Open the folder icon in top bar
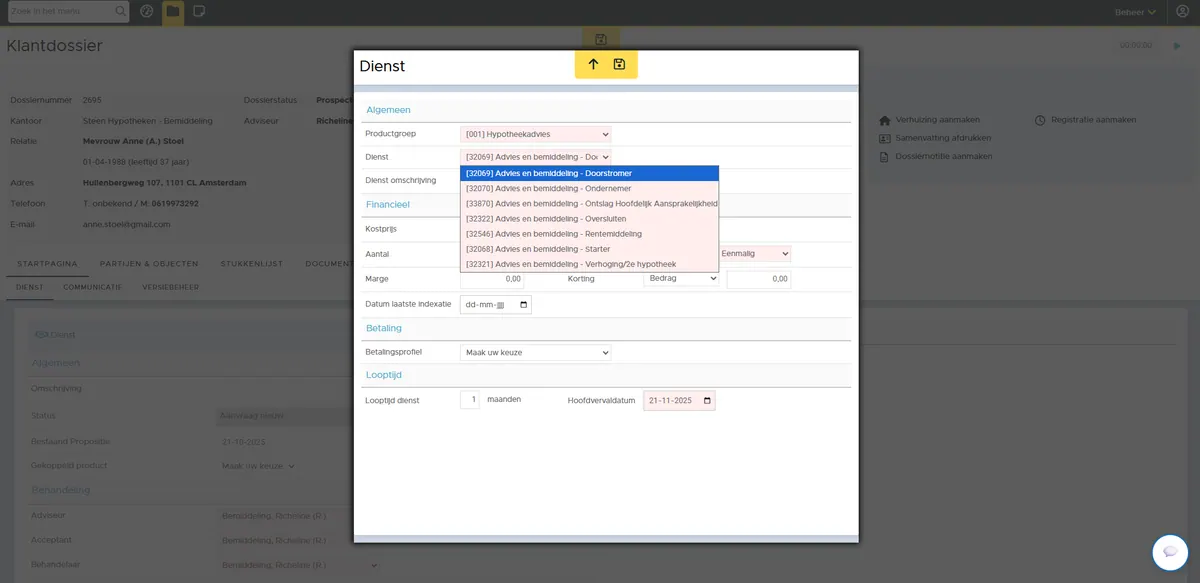The height and width of the screenshot is (583, 1200). (x=173, y=12)
